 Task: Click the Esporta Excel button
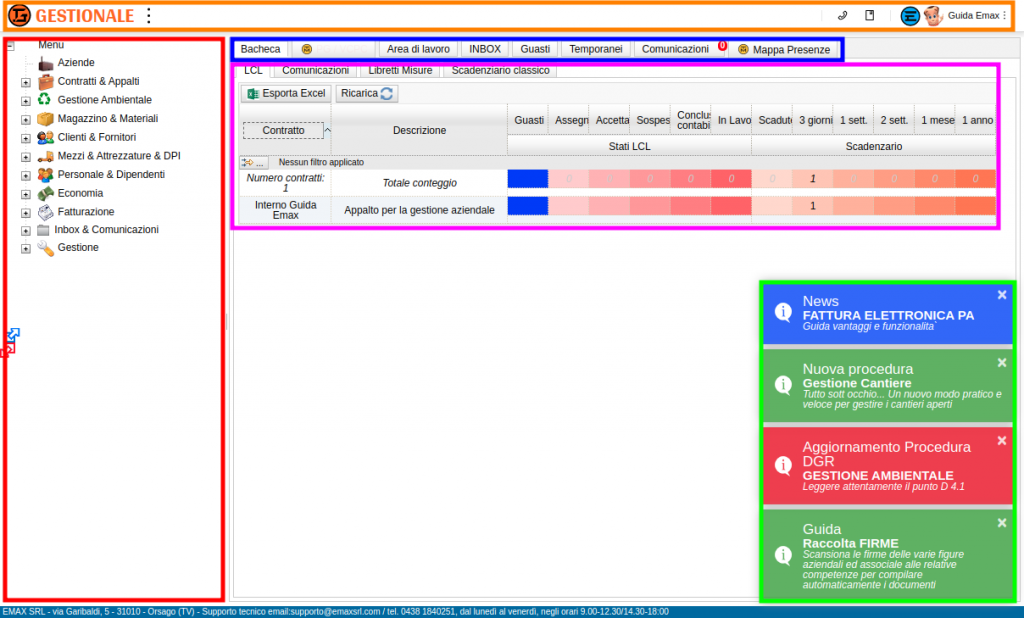[x=286, y=93]
